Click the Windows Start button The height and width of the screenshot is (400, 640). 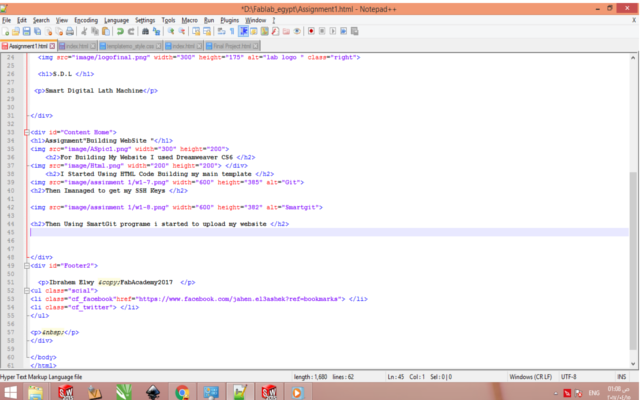click(10, 392)
